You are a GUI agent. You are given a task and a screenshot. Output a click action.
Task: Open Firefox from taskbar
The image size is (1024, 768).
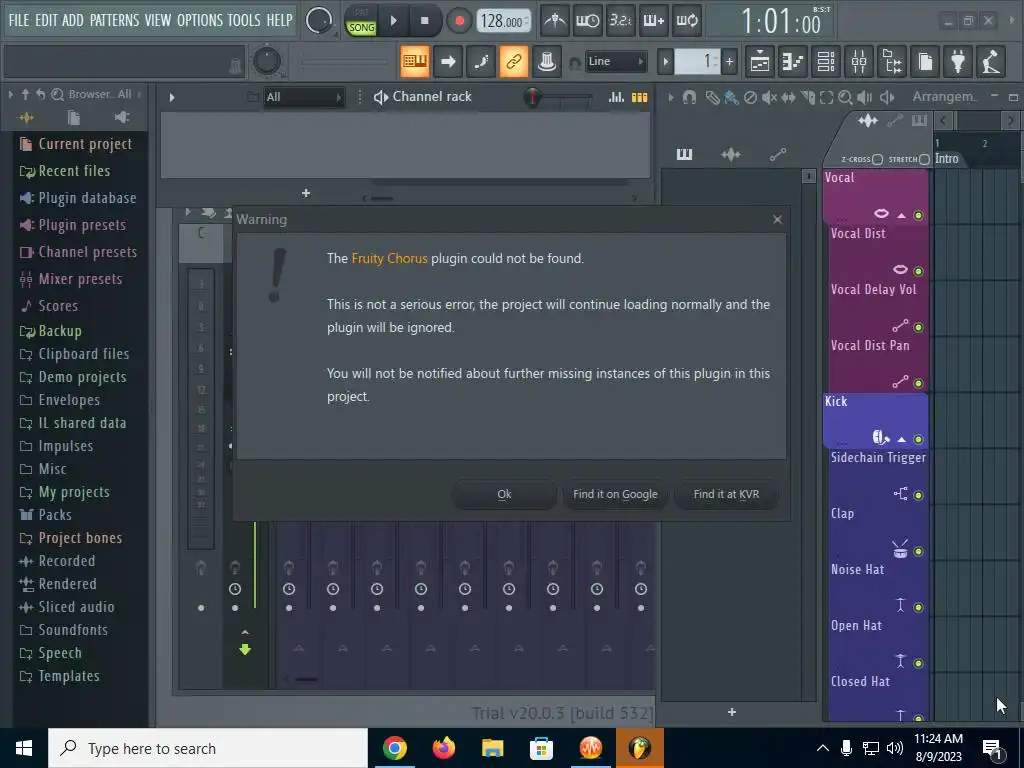coord(443,748)
